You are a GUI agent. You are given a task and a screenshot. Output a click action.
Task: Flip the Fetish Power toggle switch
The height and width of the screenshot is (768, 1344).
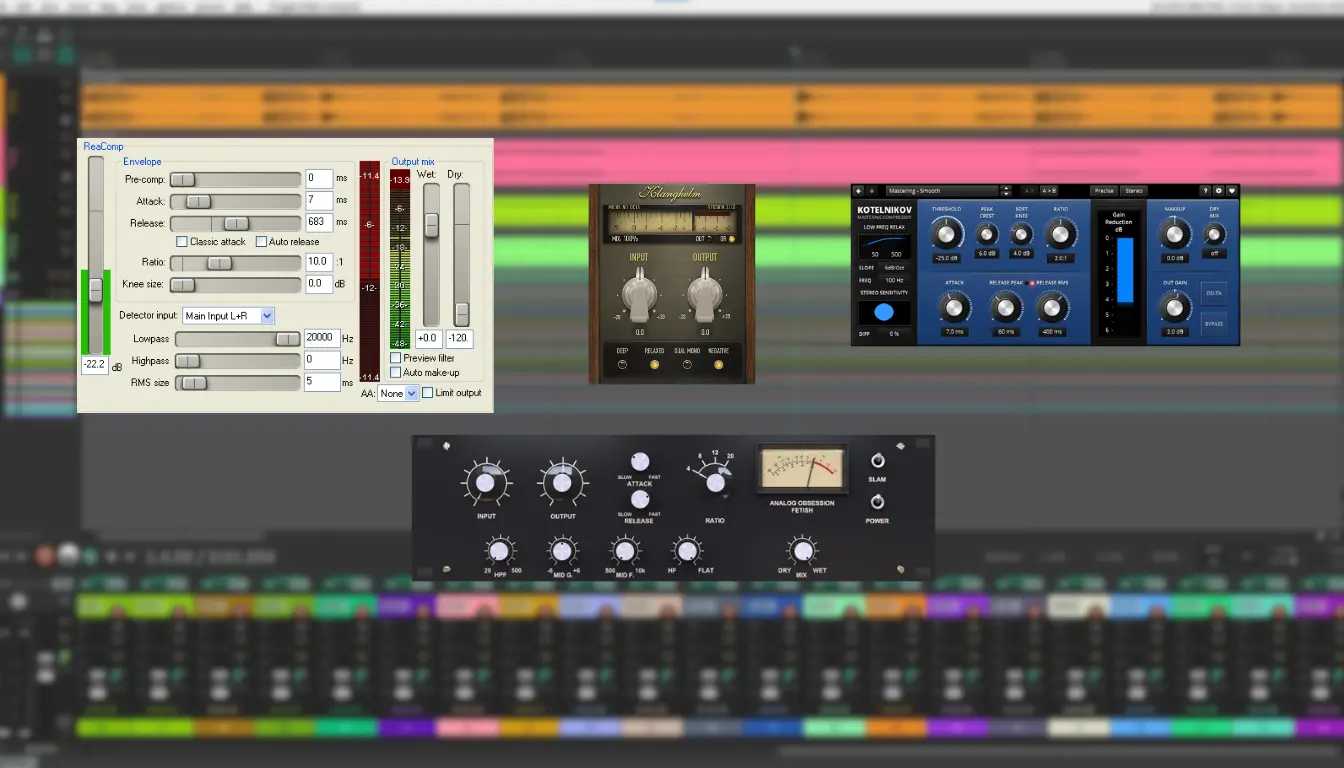878,502
